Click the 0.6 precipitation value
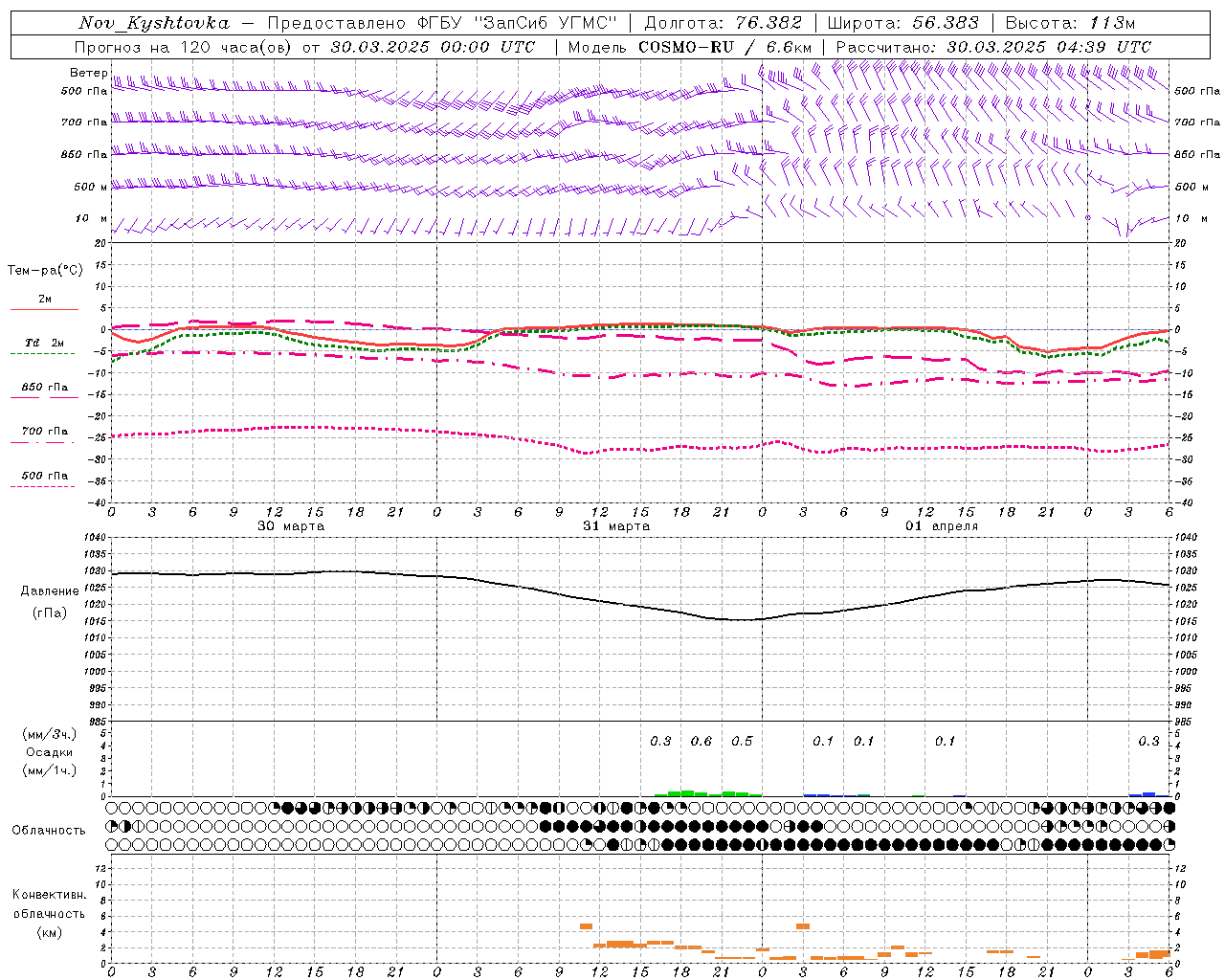 (x=702, y=741)
